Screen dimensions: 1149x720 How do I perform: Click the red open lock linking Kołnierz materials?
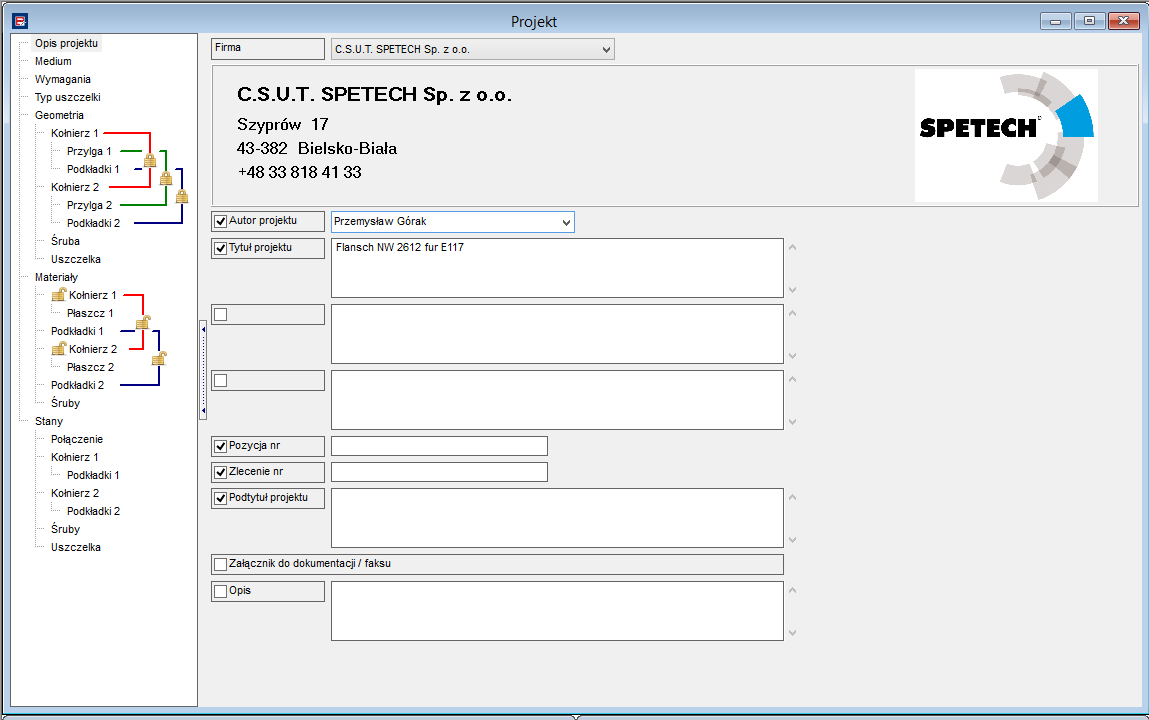coord(143,322)
